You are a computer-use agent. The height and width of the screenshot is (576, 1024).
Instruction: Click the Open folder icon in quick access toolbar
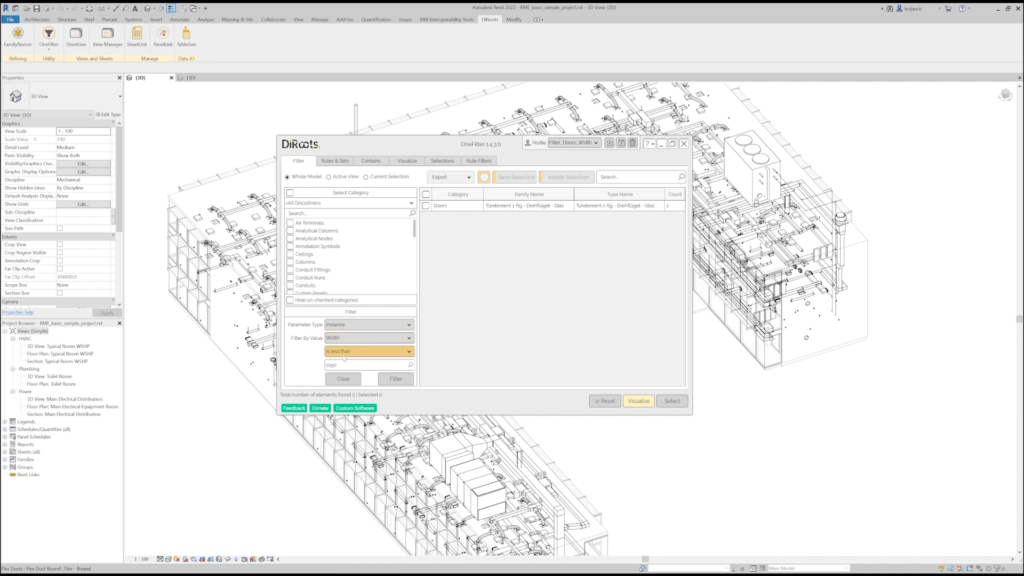point(26,8)
